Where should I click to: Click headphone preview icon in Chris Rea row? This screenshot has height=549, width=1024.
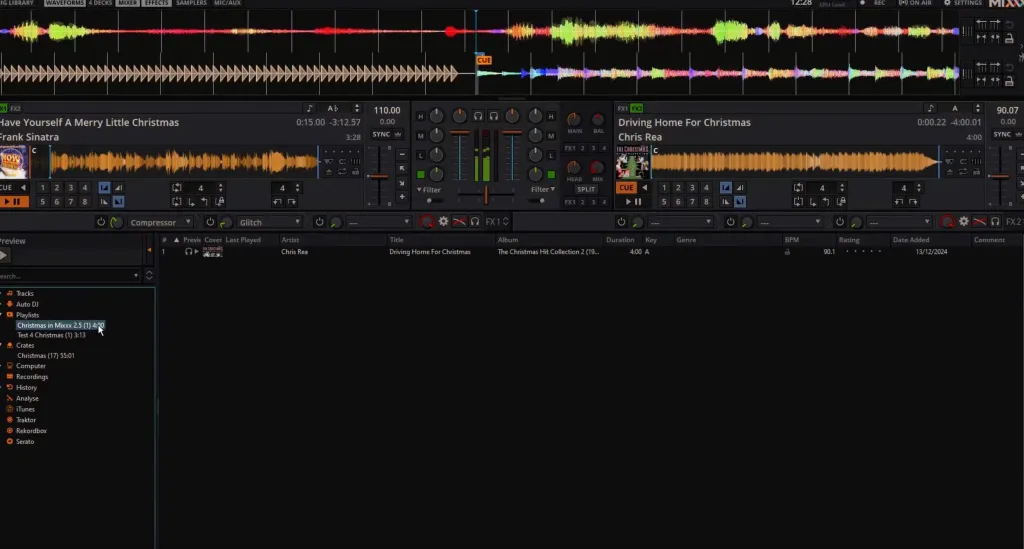click(188, 252)
